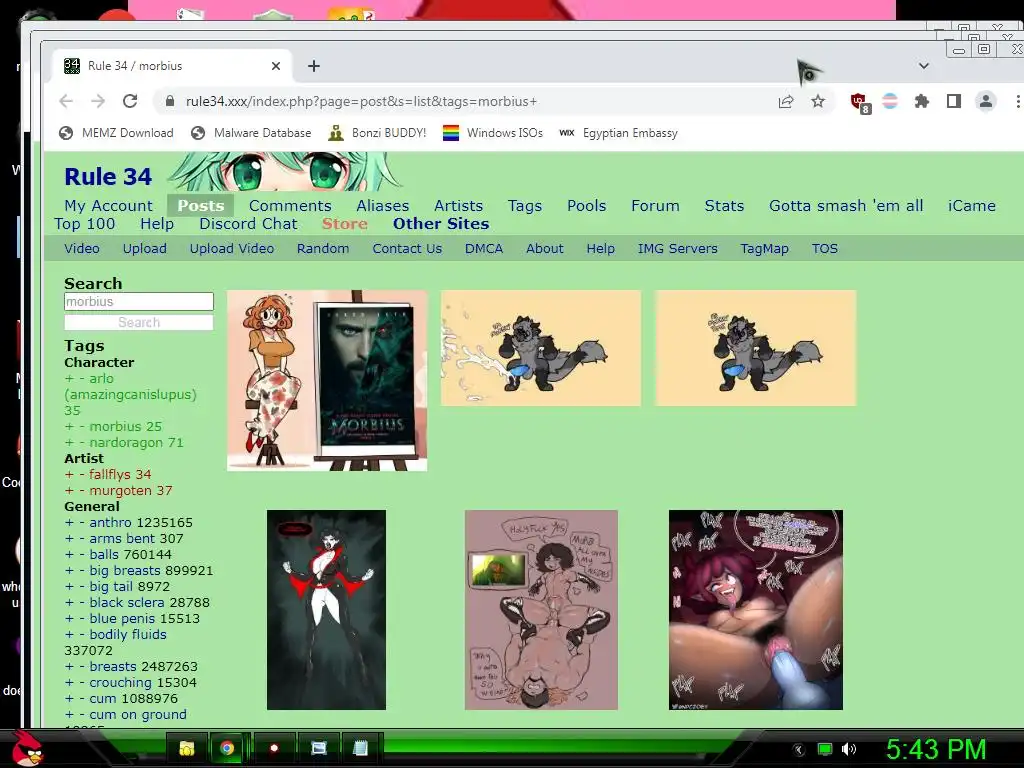The width and height of the screenshot is (1024, 768).
Task: Click the Upload submenu link
Action: (144, 249)
